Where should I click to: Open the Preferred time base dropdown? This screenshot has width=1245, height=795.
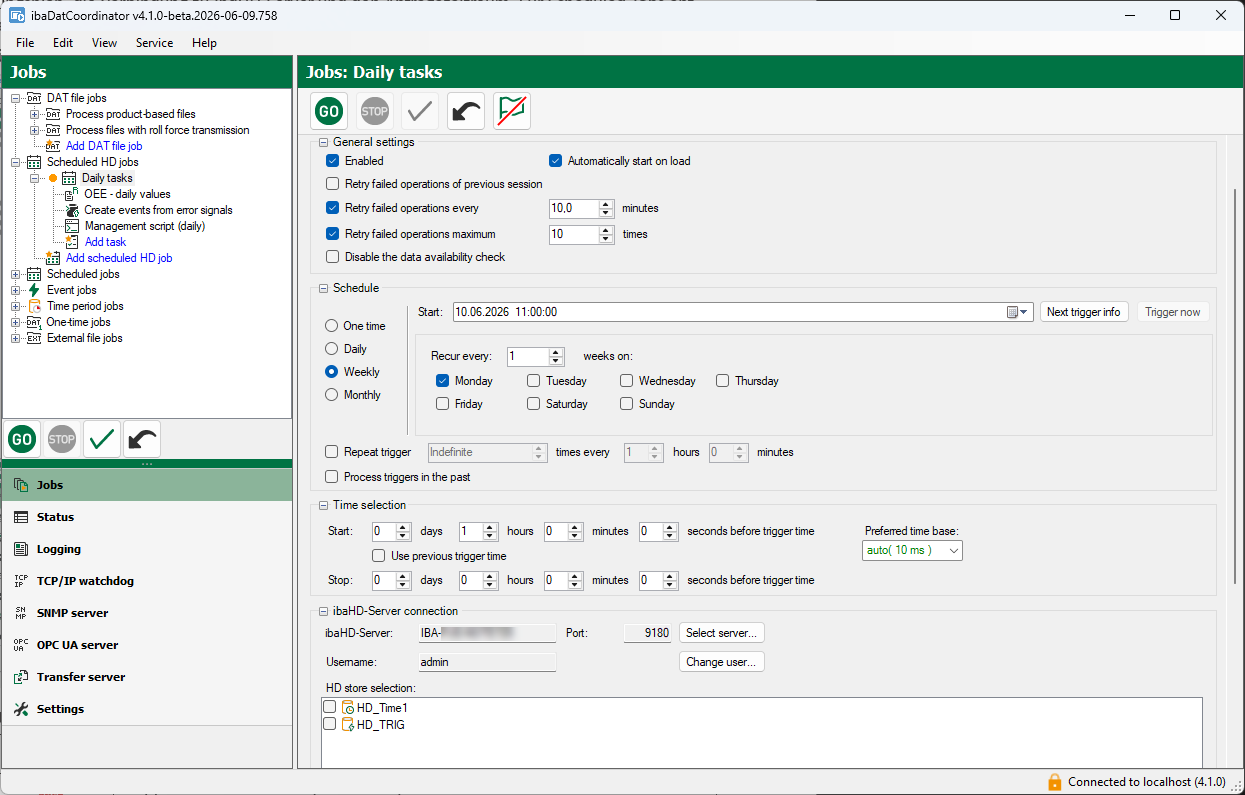click(x=912, y=550)
